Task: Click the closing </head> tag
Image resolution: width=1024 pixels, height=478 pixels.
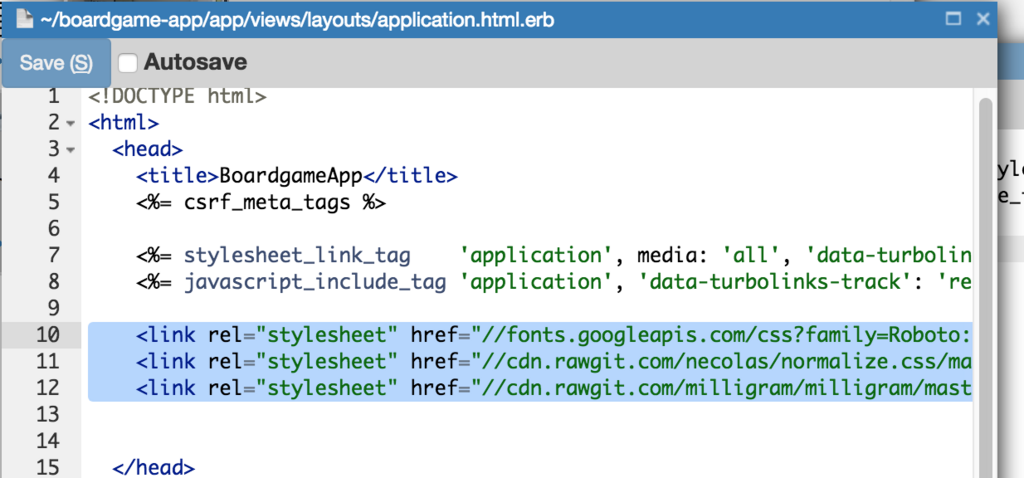Action: pyautogui.click(x=153, y=468)
